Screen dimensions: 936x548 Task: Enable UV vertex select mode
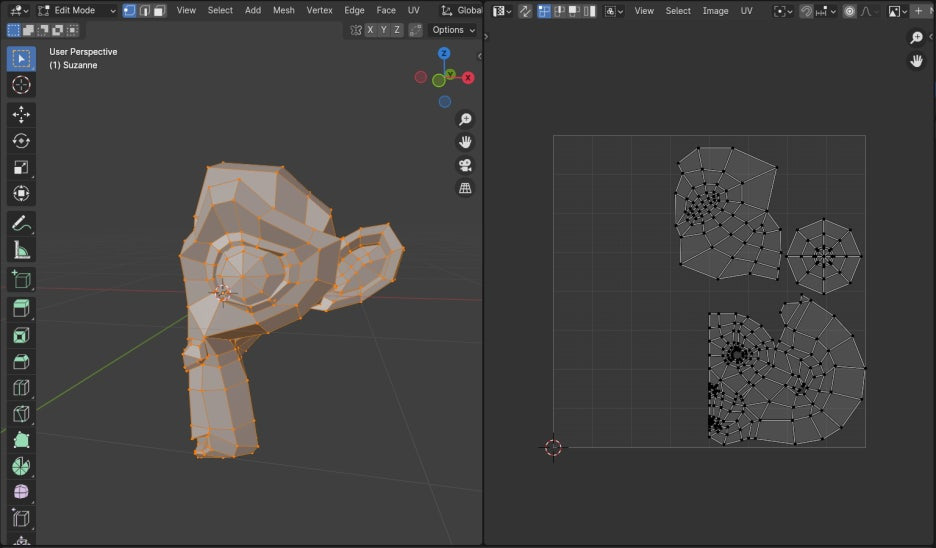(544, 11)
